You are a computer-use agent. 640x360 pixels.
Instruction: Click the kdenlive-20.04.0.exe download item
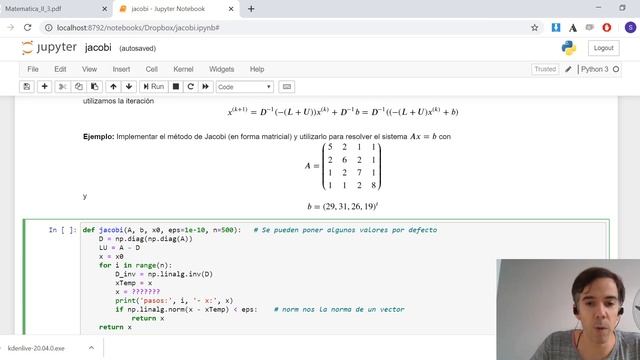pyautogui.click(x=36, y=348)
